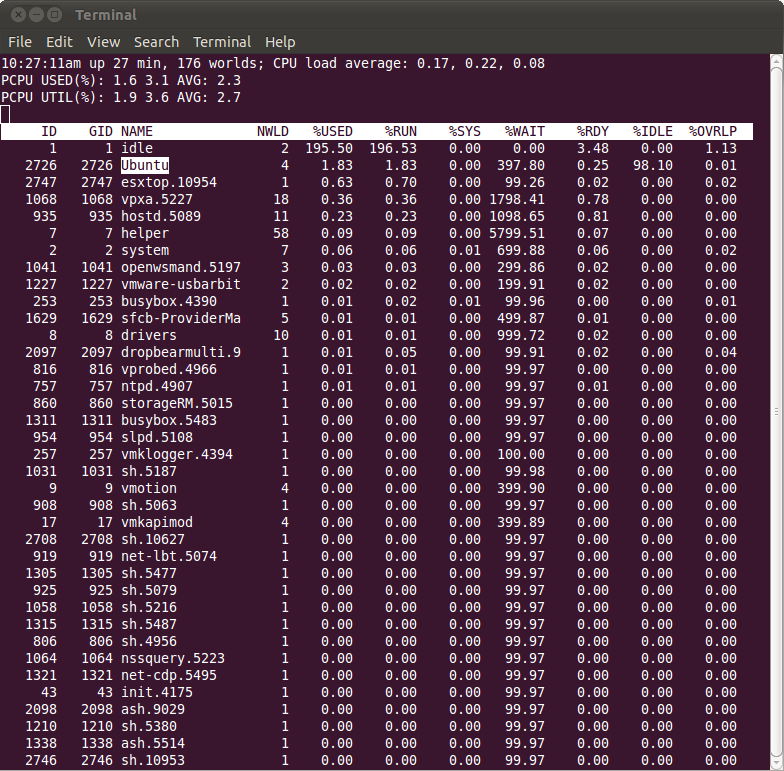
Task: Select the dropbearmulti.9 process name
Action: coord(181,352)
